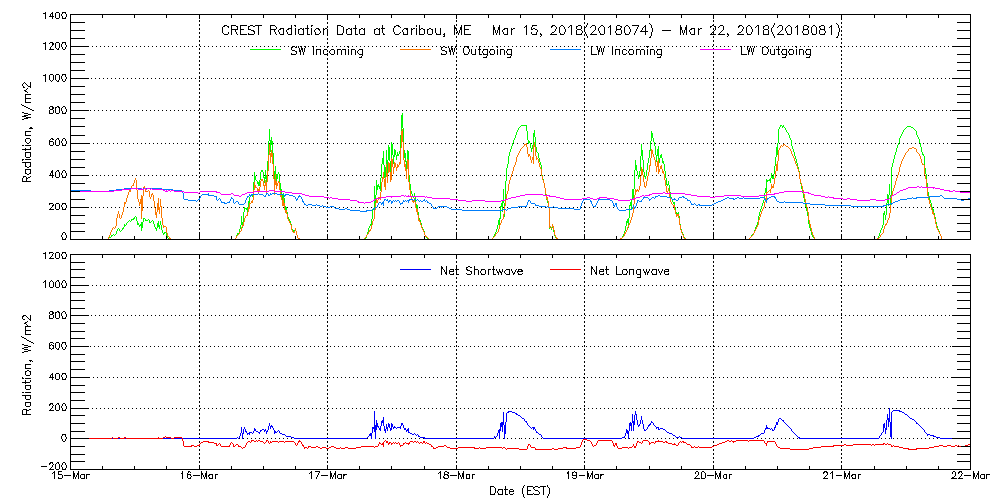Select the 'SW Outgoing' legend label

tap(476, 52)
